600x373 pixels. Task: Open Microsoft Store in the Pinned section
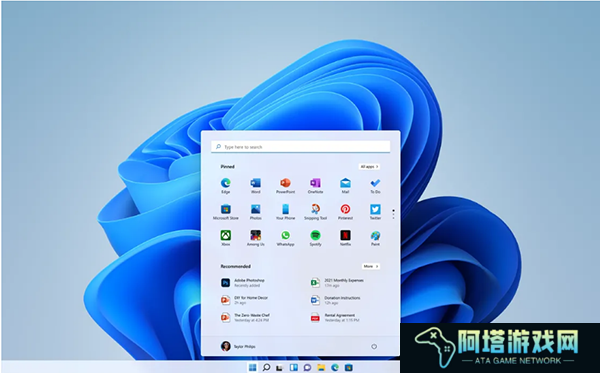pos(226,212)
